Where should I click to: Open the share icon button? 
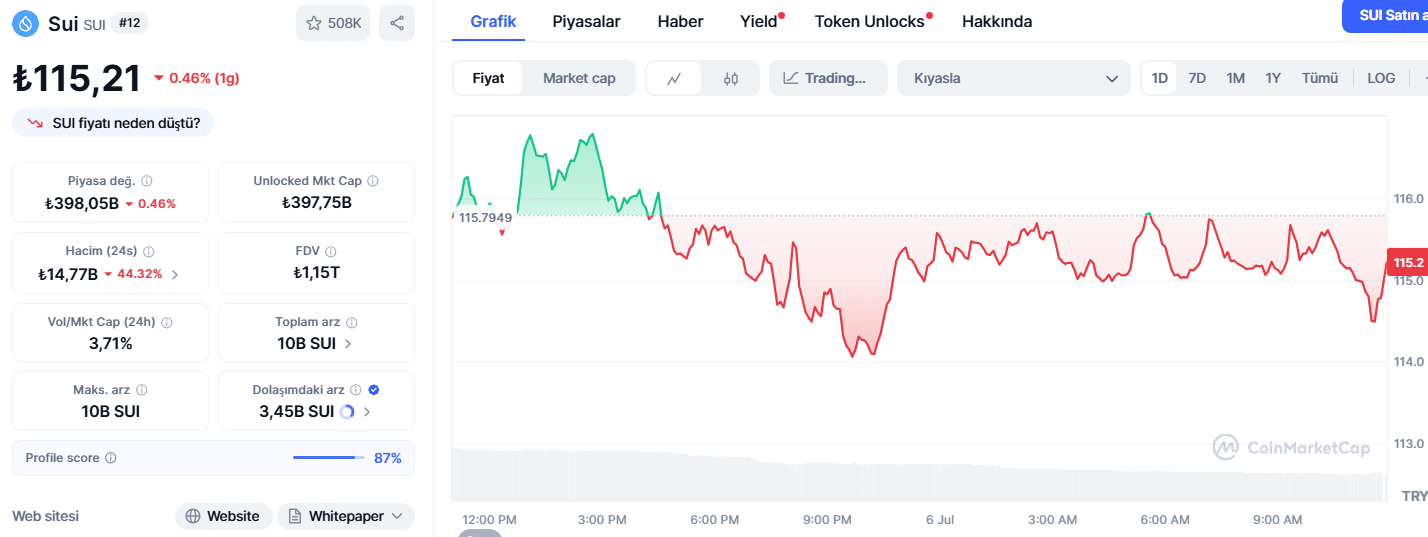pyautogui.click(x=397, y=23)
